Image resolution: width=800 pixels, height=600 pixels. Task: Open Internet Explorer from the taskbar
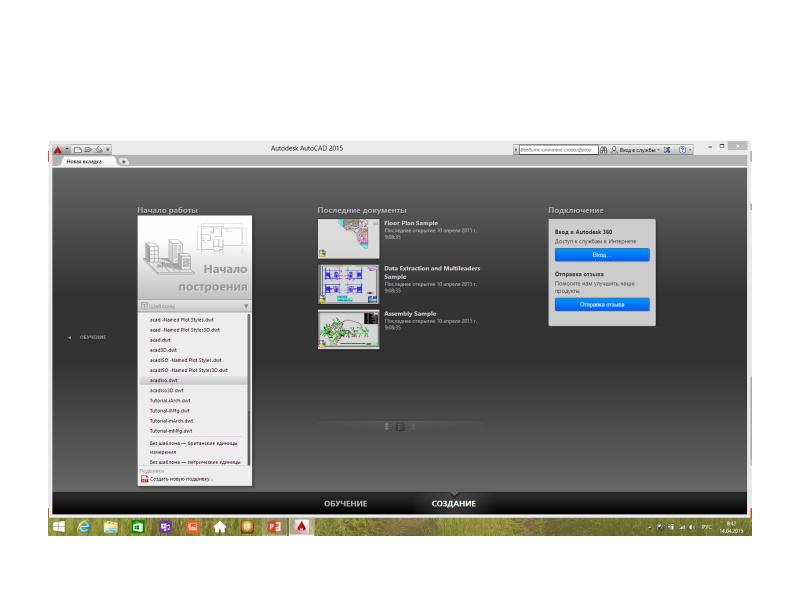84,527
